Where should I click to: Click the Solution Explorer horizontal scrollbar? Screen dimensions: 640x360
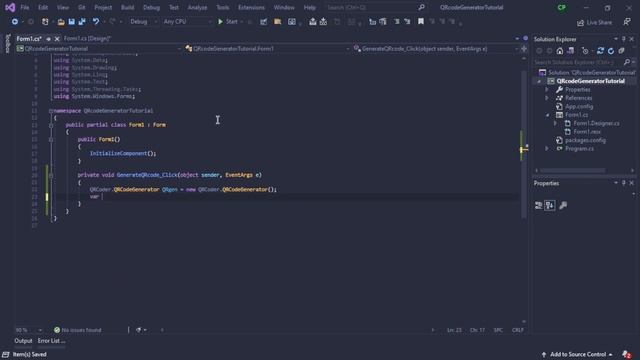(x=572, y=171)
